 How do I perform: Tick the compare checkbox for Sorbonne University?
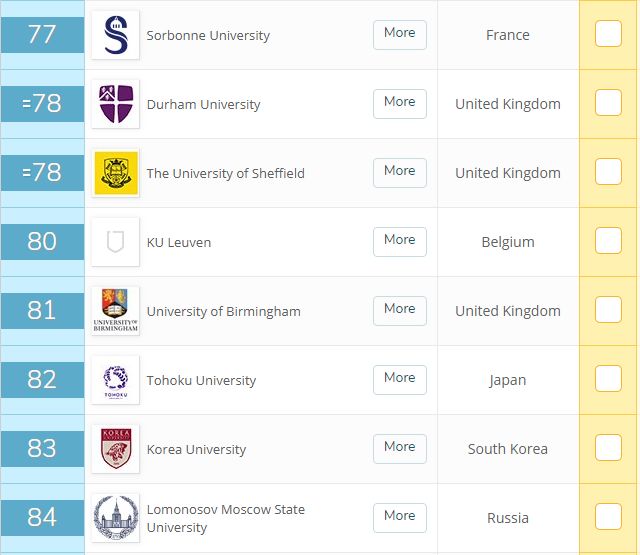pyautogui.click(x=608, y=34)
